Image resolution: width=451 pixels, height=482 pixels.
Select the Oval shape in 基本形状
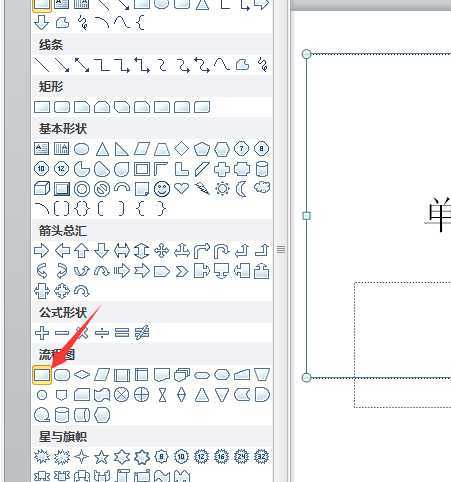point(82,149)
